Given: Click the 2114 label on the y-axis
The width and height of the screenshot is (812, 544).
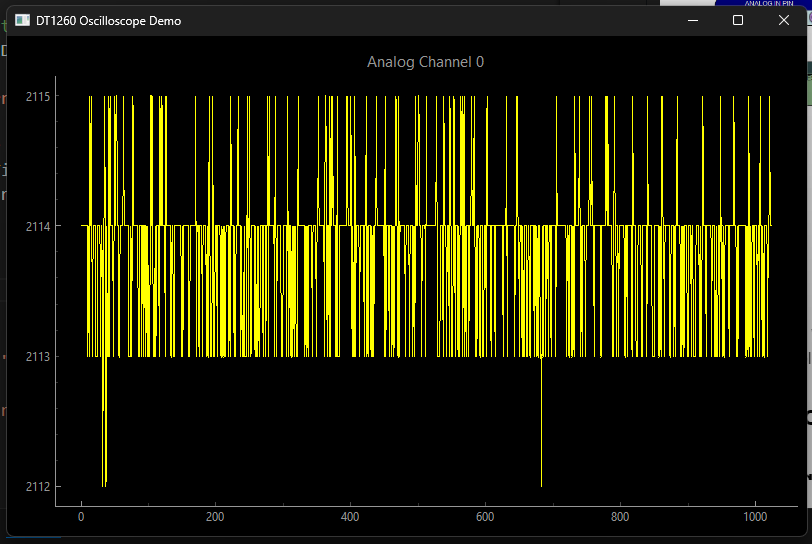Looking at the screenshot, I should [38, 226].
